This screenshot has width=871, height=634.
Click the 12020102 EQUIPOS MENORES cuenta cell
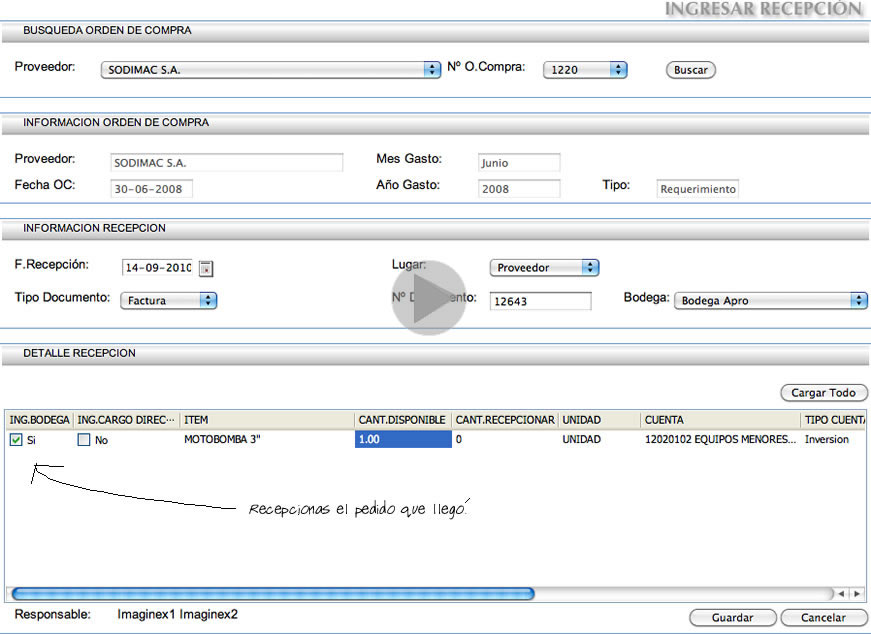pos(720,440)
